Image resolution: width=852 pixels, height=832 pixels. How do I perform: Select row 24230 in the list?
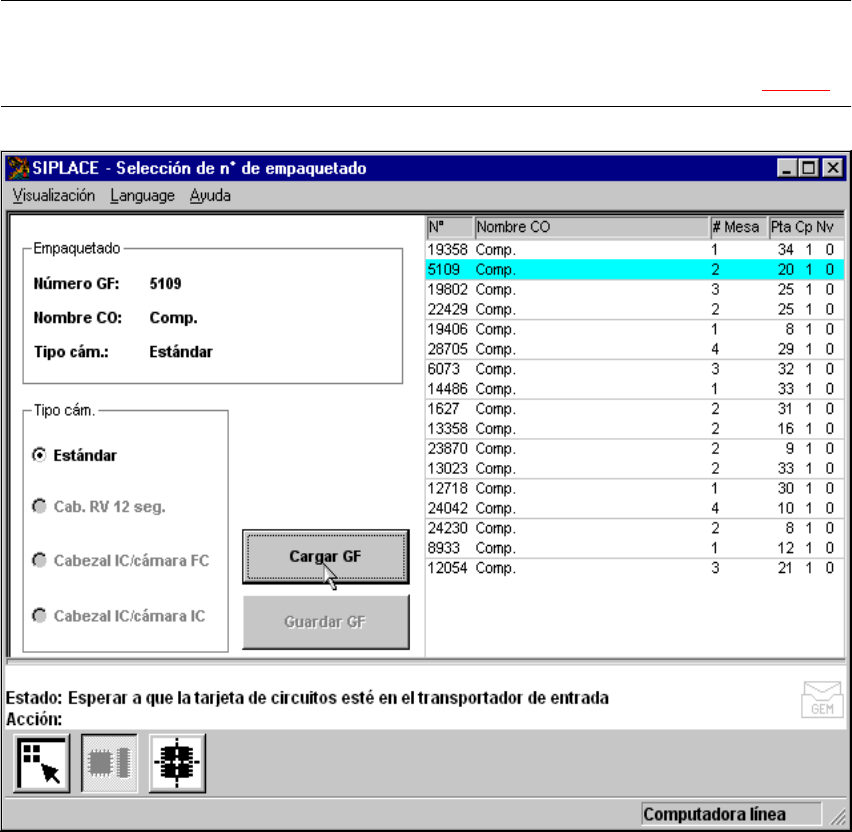tap(635, 528)
